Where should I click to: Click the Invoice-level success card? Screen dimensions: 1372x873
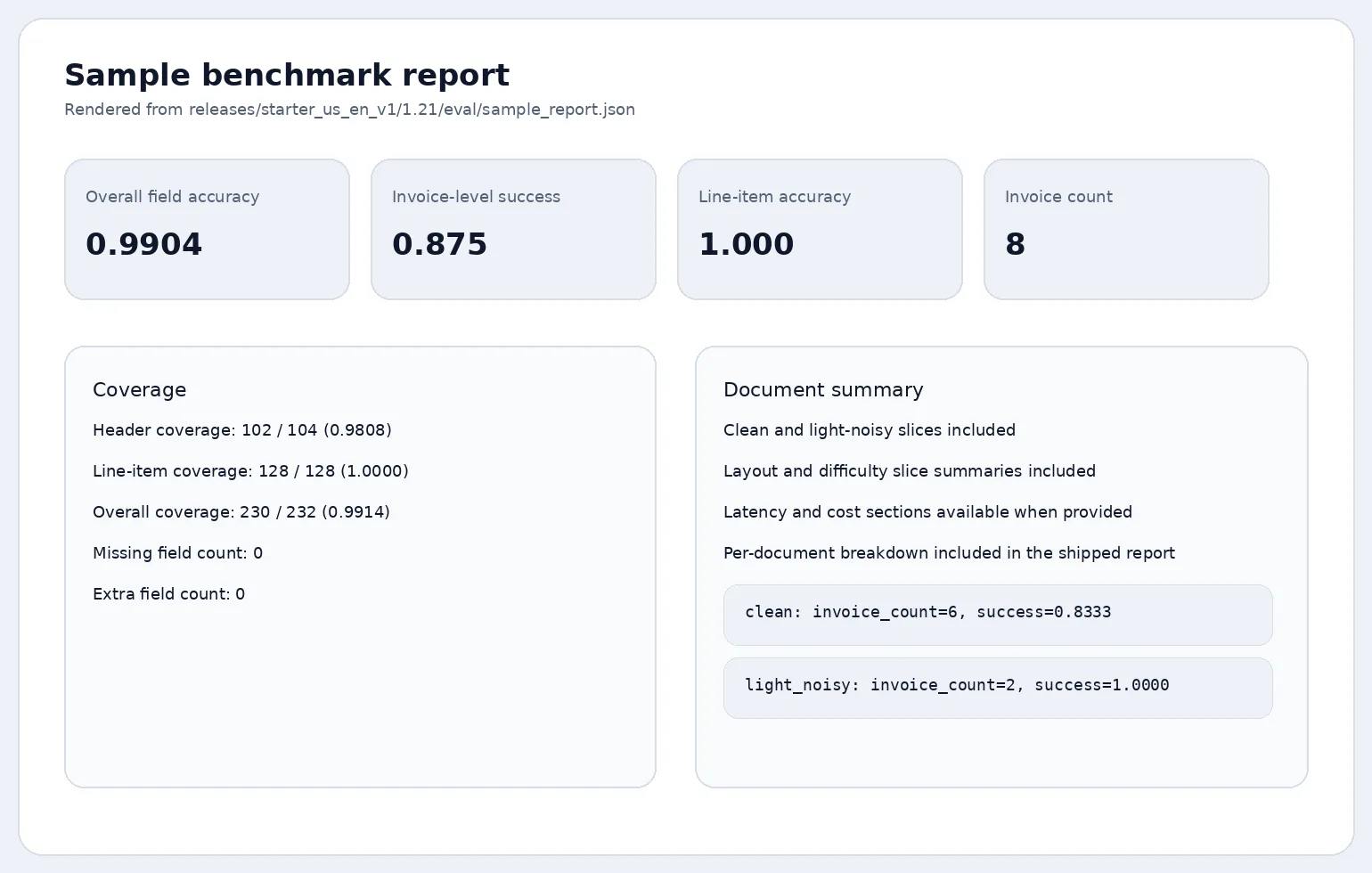point(513,229)
